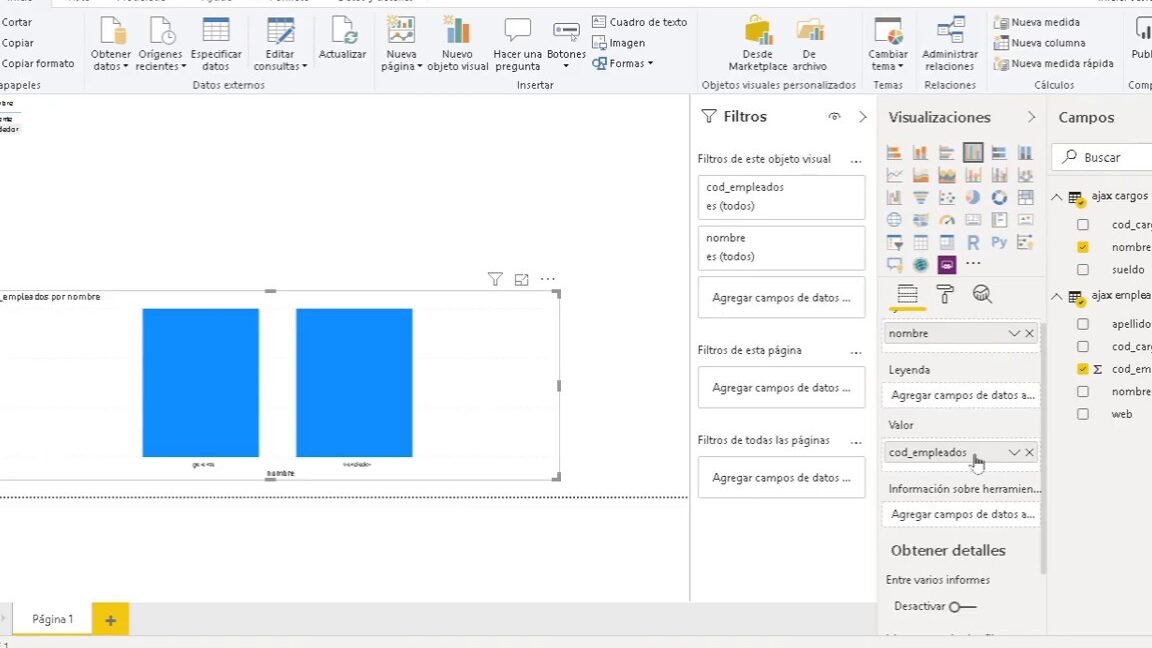Select the table visual icon
Image resolution: width=1152 pixels, height=648 pixels.
(x=921, y=242)
